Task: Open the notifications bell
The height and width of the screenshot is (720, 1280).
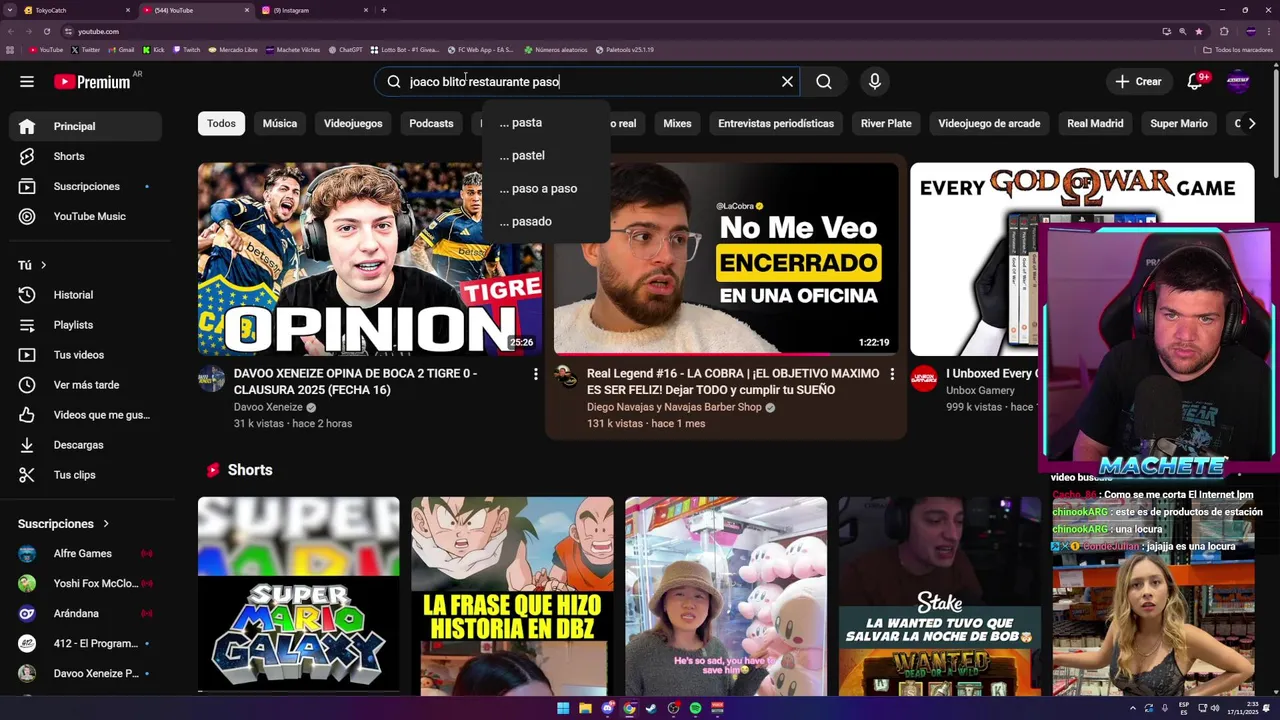Action: click(1194, 82)
